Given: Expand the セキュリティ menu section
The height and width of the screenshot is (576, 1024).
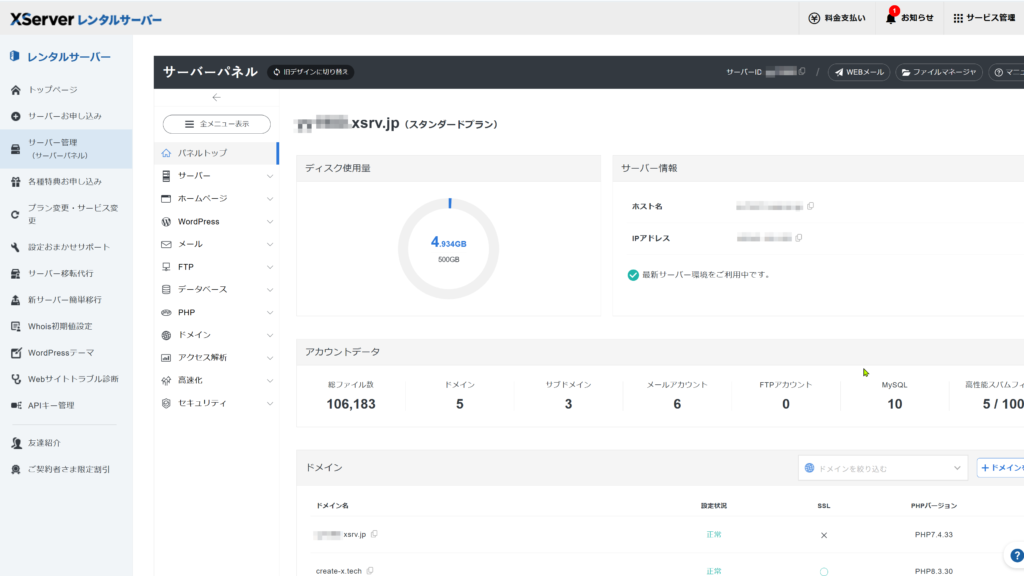Looking at the screenshot, I should 216,403.
